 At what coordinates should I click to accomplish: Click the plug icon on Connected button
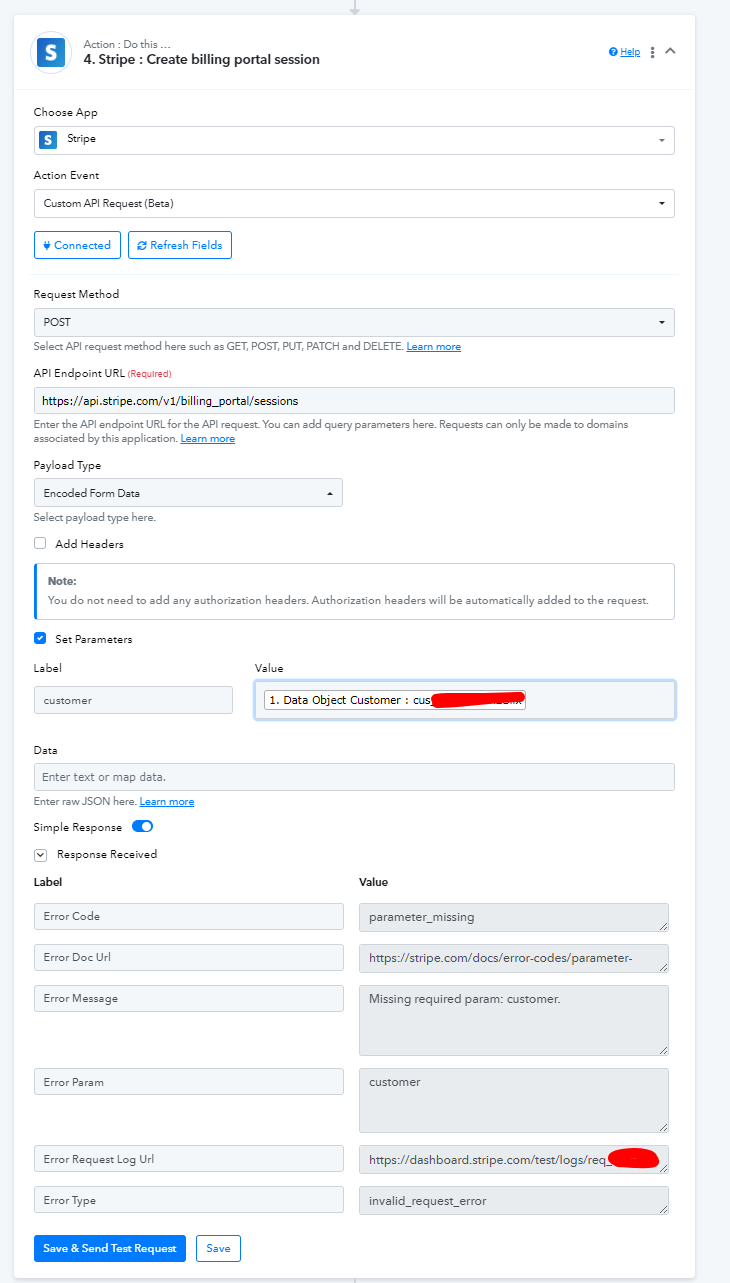click(x=47, y=245)
